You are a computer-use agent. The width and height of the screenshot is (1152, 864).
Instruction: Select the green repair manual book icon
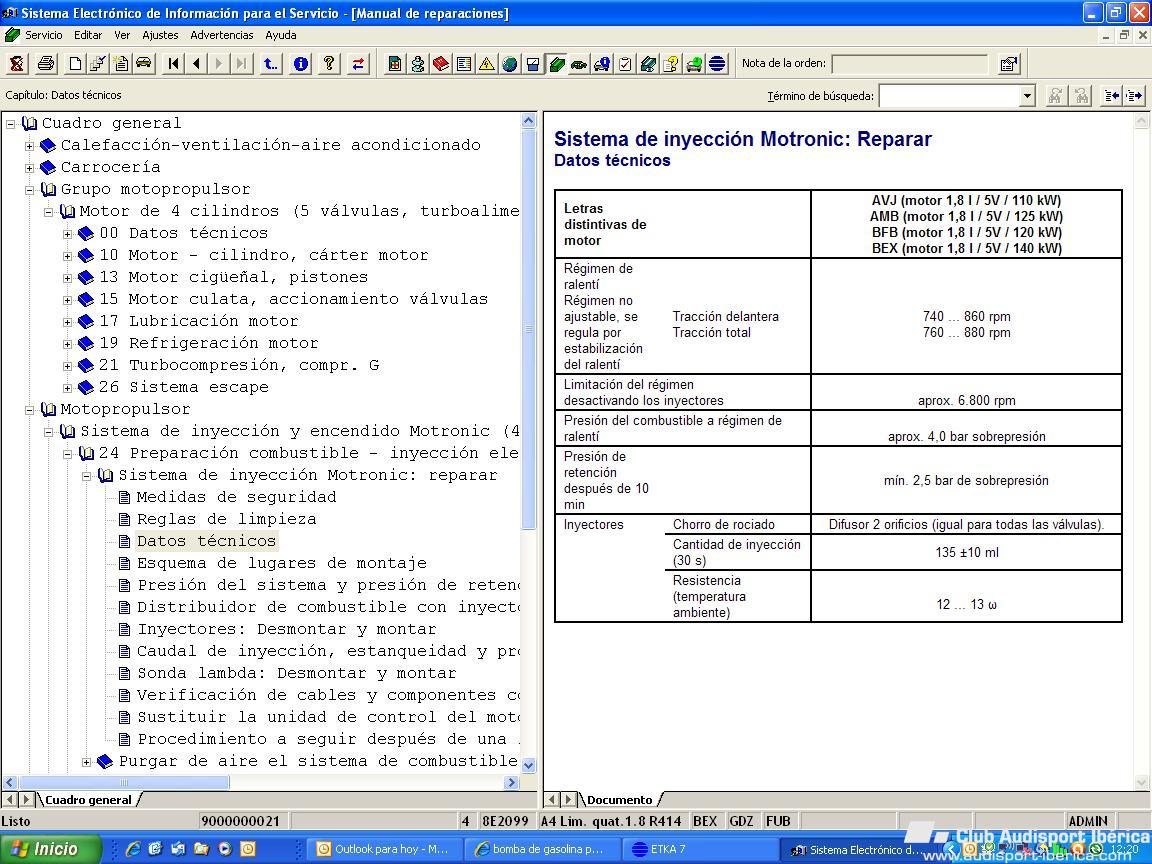point(556,64)
